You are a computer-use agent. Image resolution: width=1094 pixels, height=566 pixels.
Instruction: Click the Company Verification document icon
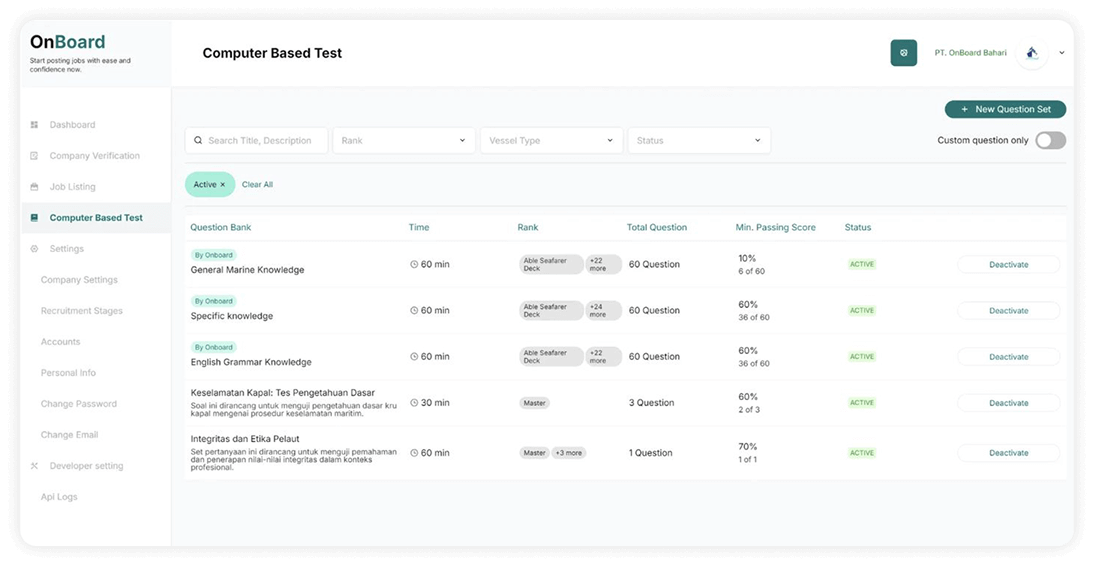click(x=34, y=156)
